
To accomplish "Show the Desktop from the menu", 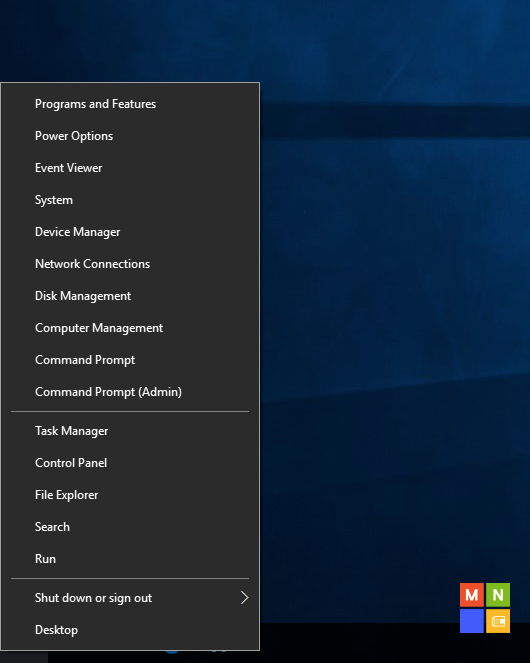I will (x=130, y=630).
